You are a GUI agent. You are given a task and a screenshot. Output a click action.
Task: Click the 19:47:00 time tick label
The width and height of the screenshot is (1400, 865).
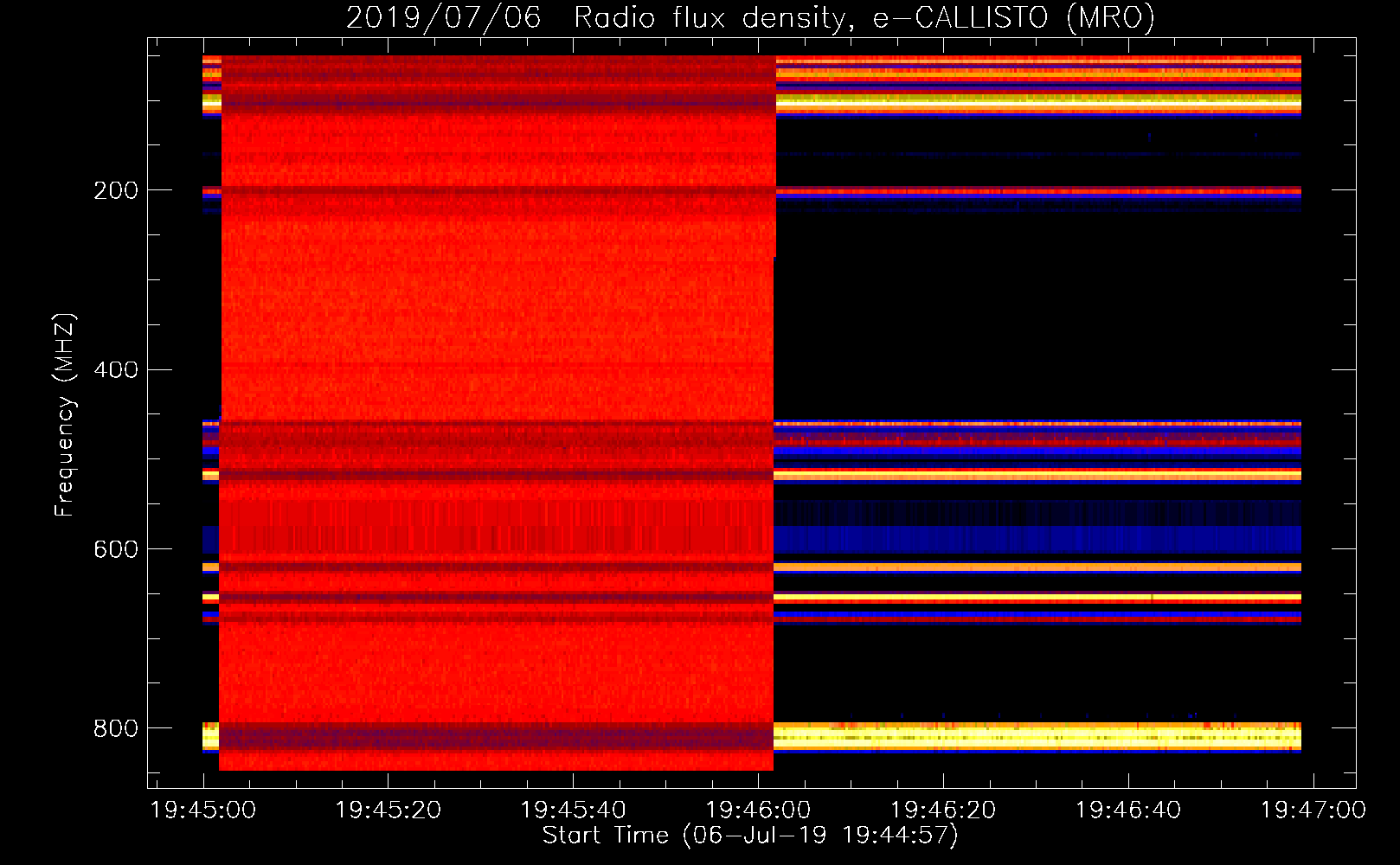(1313, 810)
